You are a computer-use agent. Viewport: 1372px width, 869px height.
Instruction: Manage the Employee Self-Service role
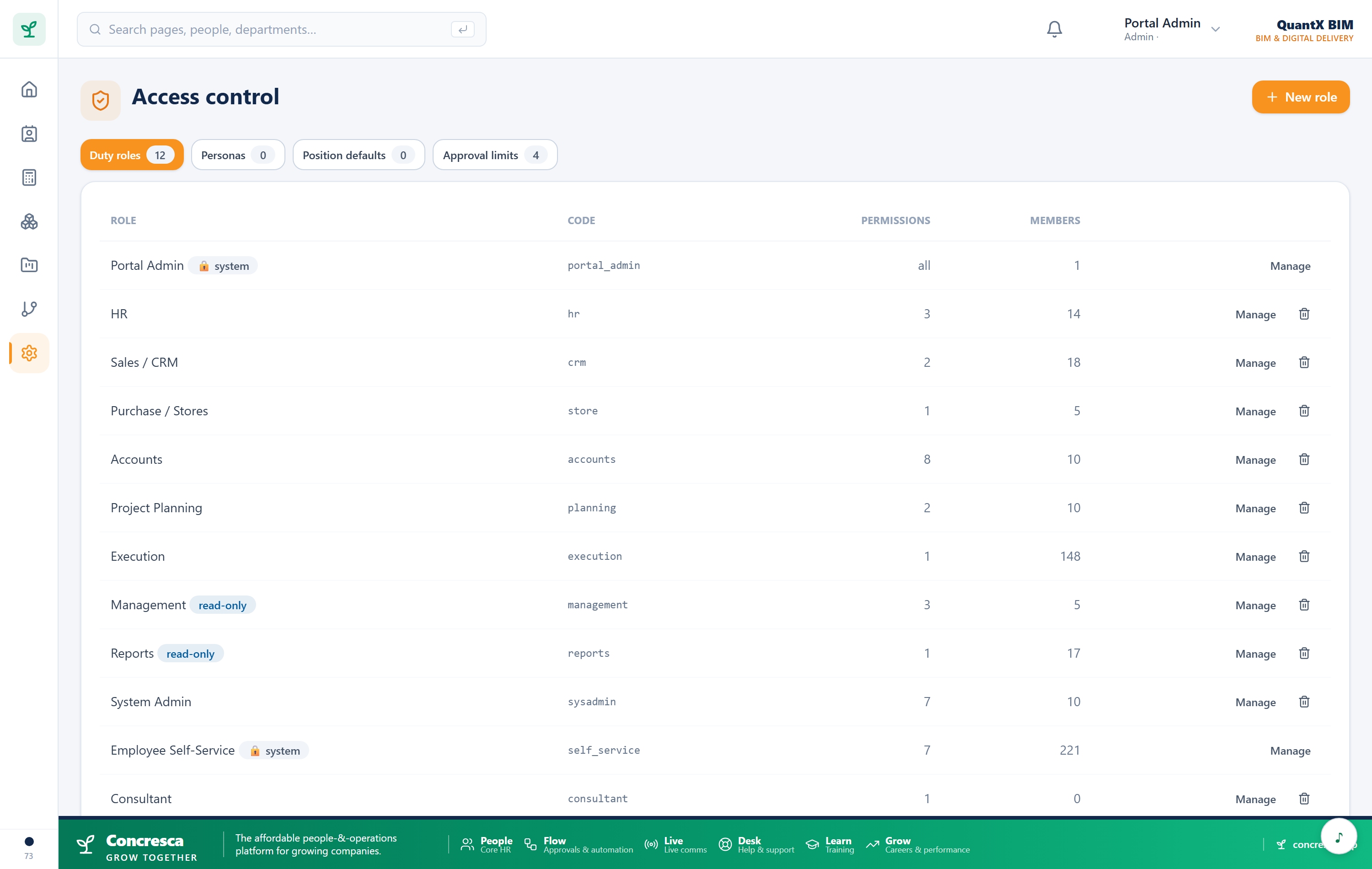(1290, 751)
